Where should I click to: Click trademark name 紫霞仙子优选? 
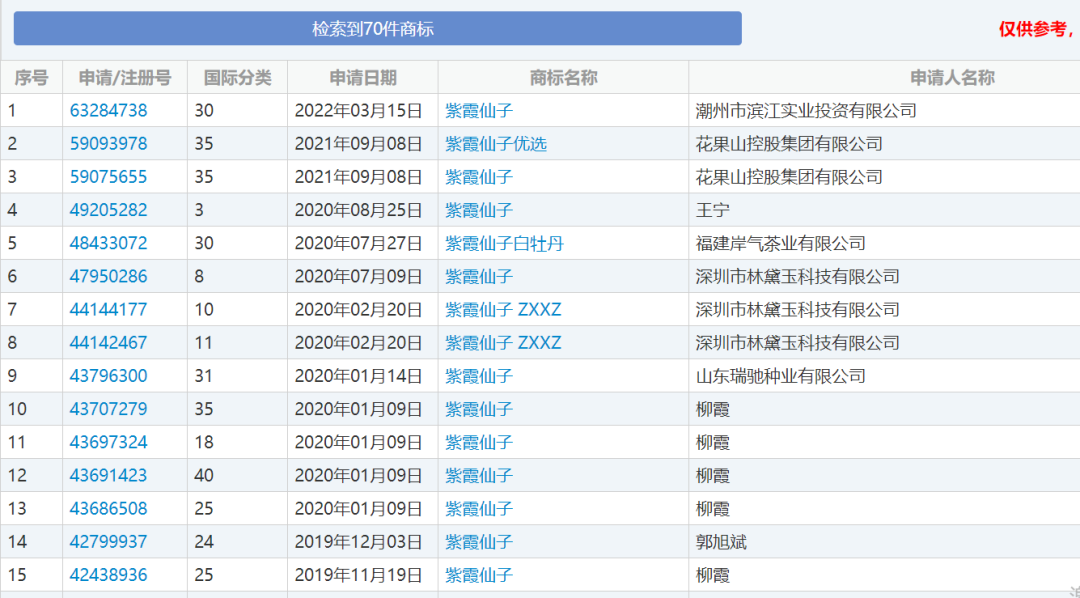coord(496,143)
